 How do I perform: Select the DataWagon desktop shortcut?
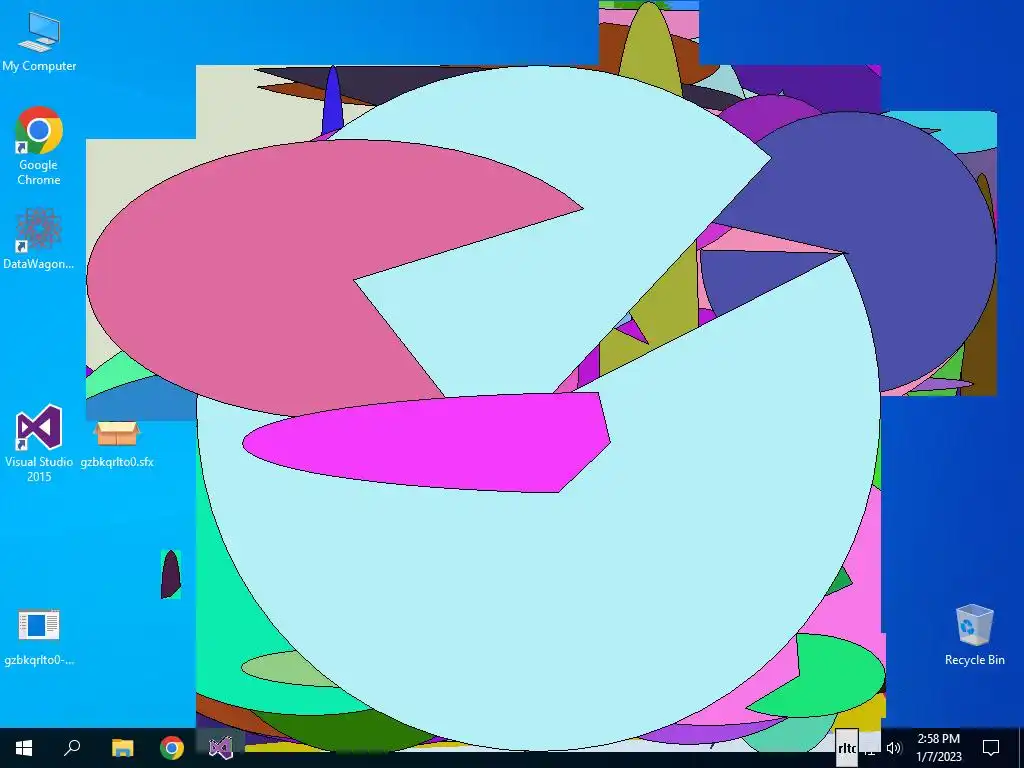[x=39, y=238]
